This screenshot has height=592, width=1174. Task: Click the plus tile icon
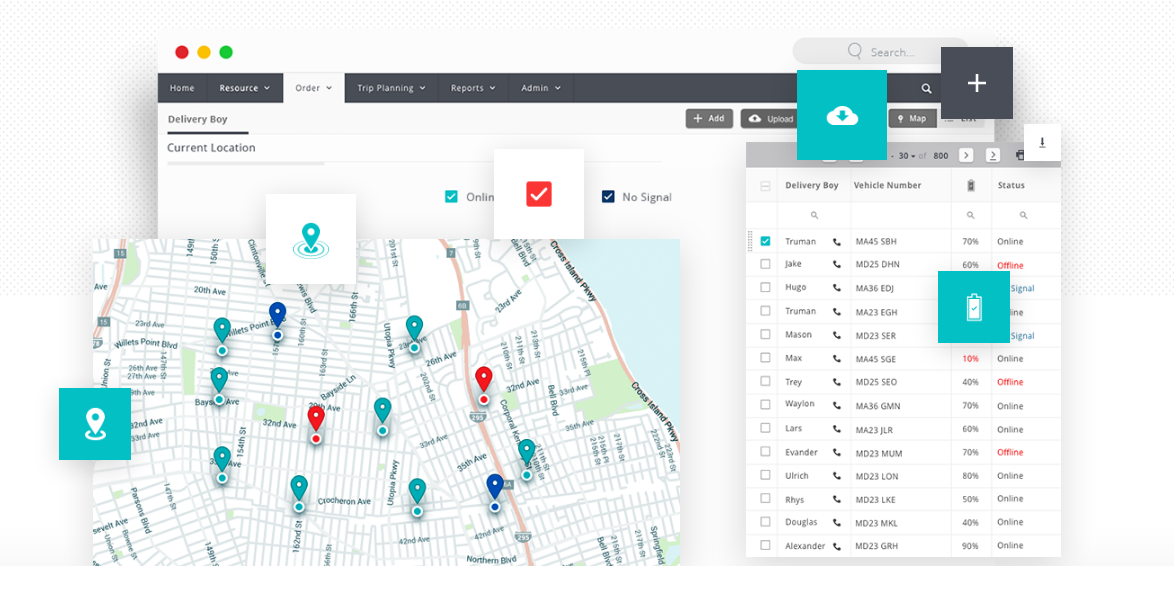pos(977,83)
